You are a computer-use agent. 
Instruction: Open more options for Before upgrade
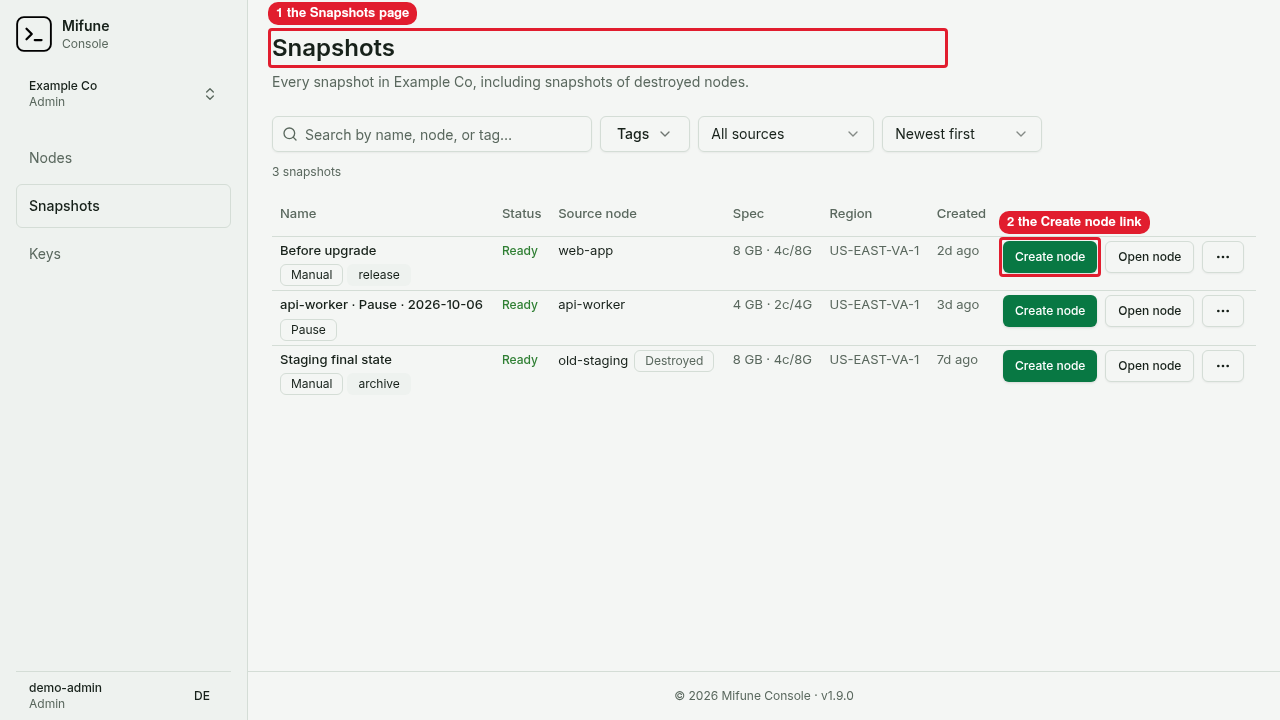pos(1223,257)
